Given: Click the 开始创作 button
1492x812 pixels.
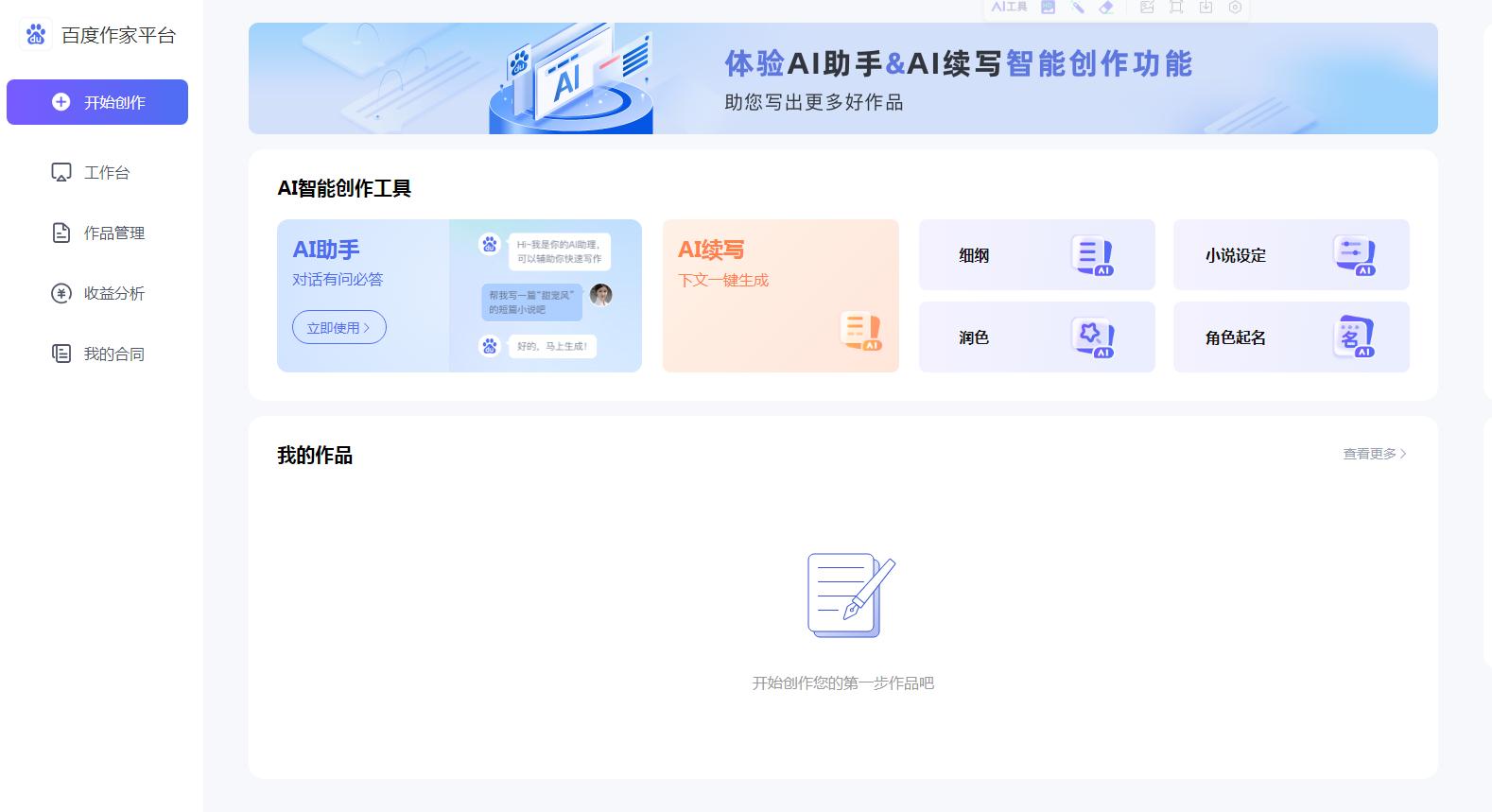Looking at the screenshot, I should pyautogui.click(x=97, y=102).
